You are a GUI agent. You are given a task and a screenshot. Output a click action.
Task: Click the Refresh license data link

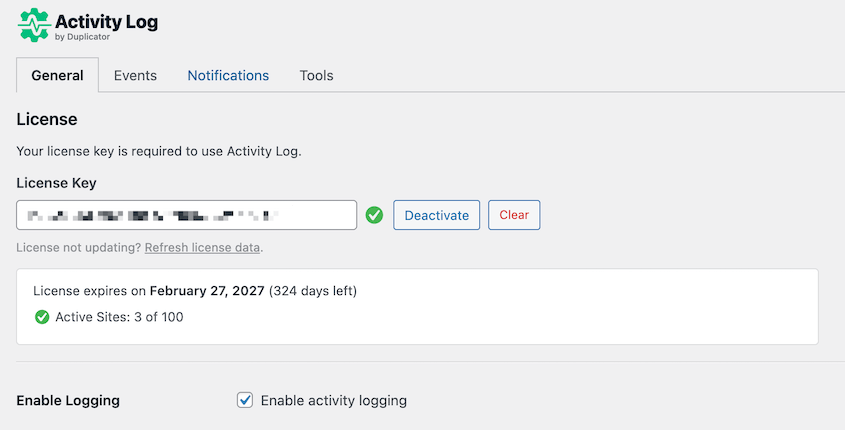pyautogui.click(x=203, y=247)
